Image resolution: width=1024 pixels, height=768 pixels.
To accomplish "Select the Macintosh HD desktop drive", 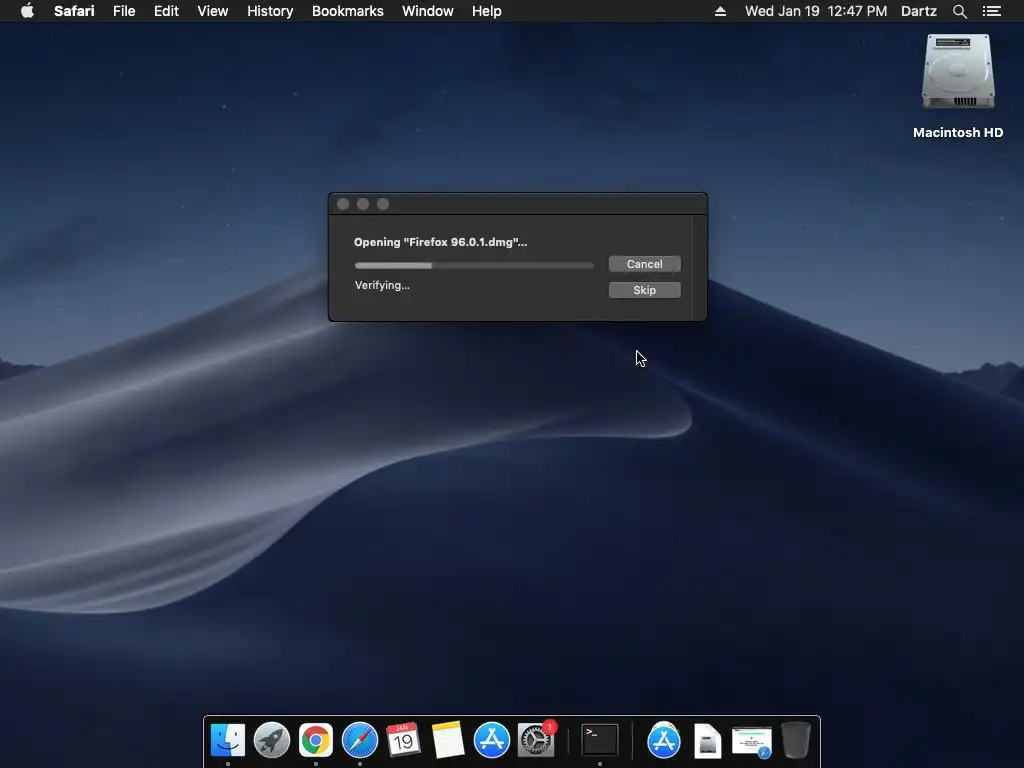I will (958, 86).
